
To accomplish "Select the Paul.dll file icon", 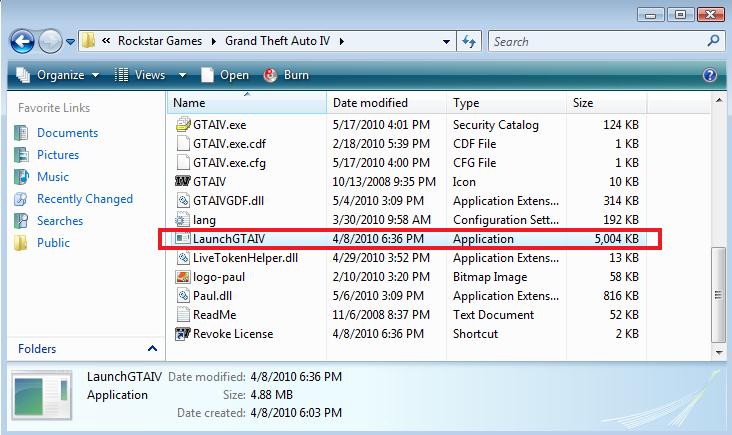I will tap(183, 296).
